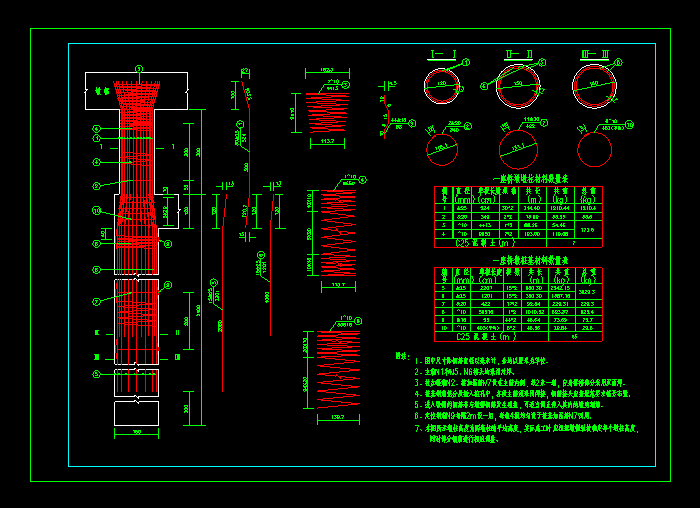The width and height of the screenshot is (700, 508).
Task: Select the II—II cross-section circle
Action: [x=519, y=85]
